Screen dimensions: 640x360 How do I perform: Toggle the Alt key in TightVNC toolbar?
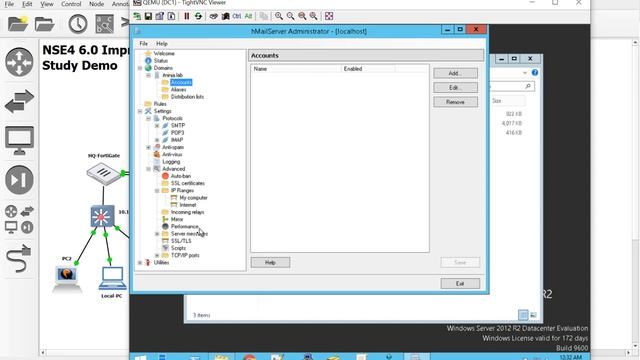[248, 16]
